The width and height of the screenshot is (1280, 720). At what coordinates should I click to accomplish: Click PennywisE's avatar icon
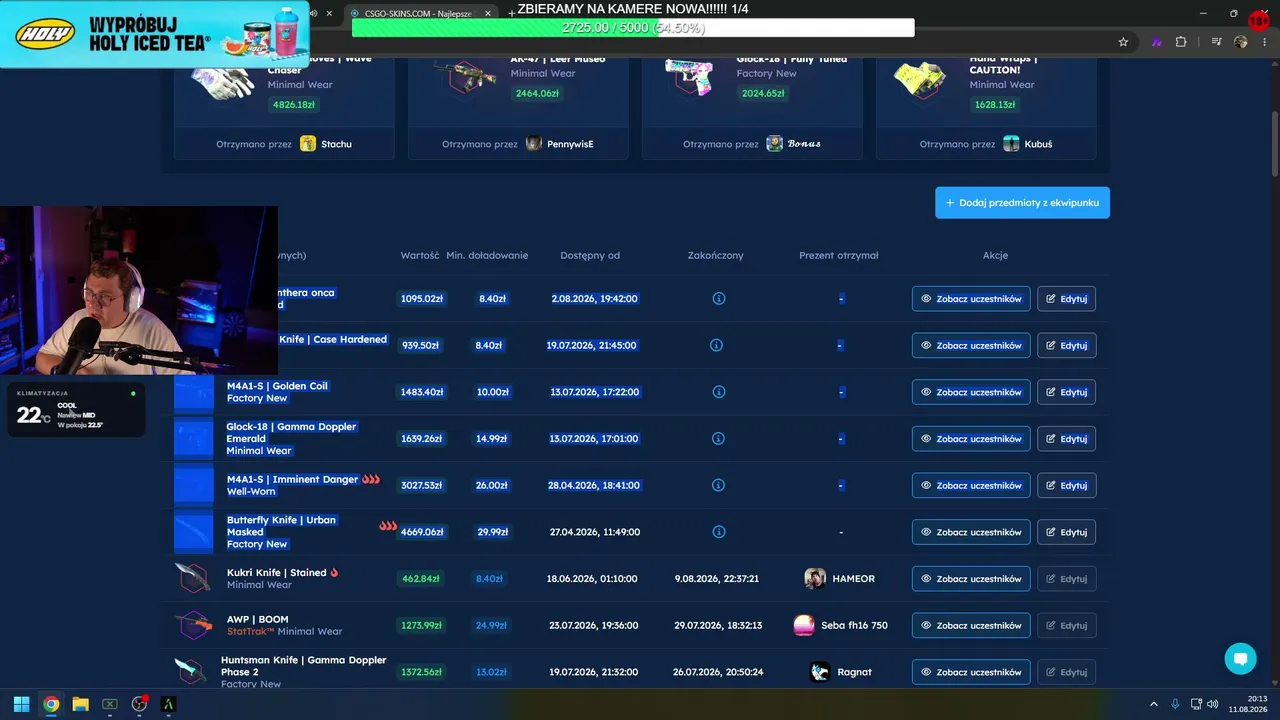coord(534,144)
